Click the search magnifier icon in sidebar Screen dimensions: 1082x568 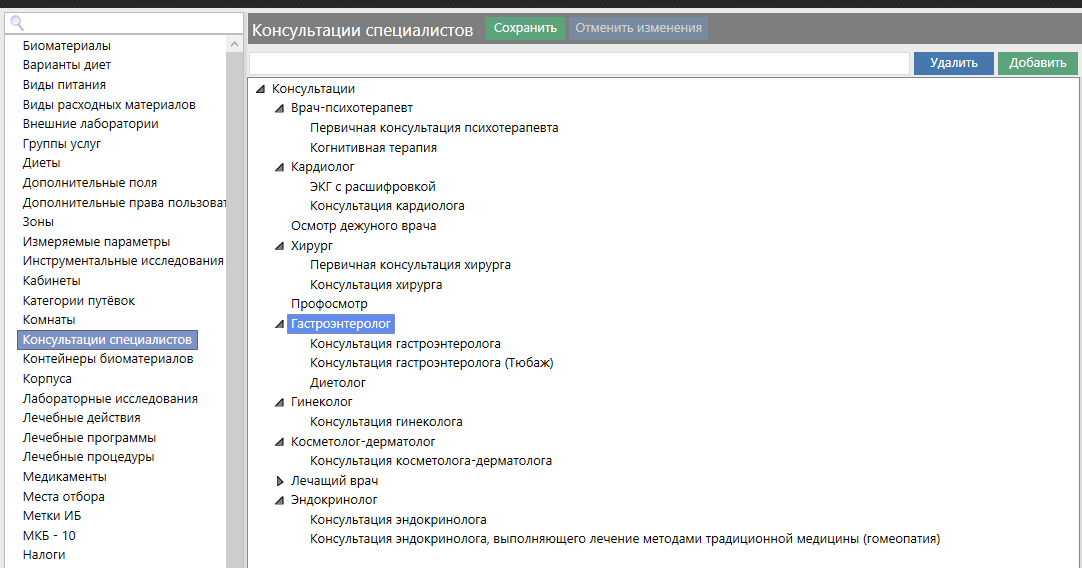coord(16,23)
